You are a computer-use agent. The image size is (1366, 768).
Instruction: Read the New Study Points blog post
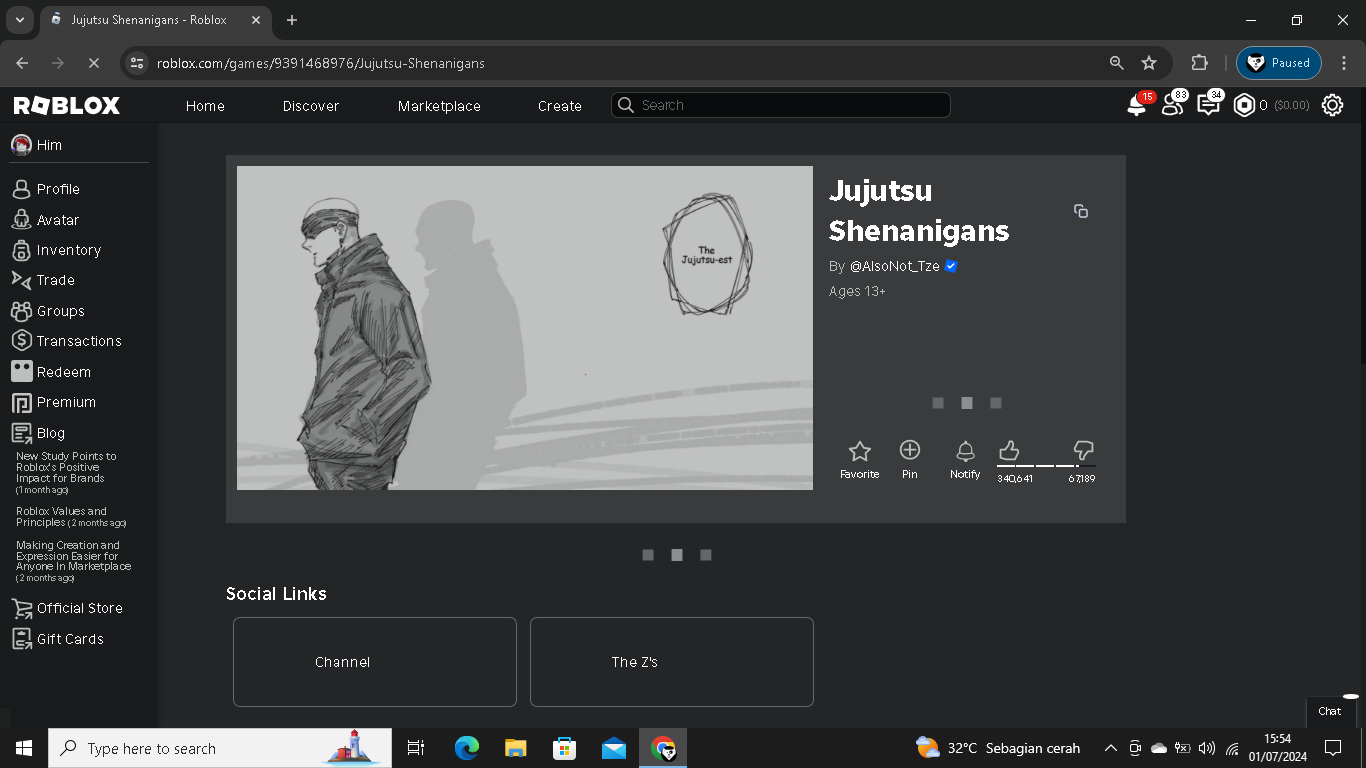66,473
